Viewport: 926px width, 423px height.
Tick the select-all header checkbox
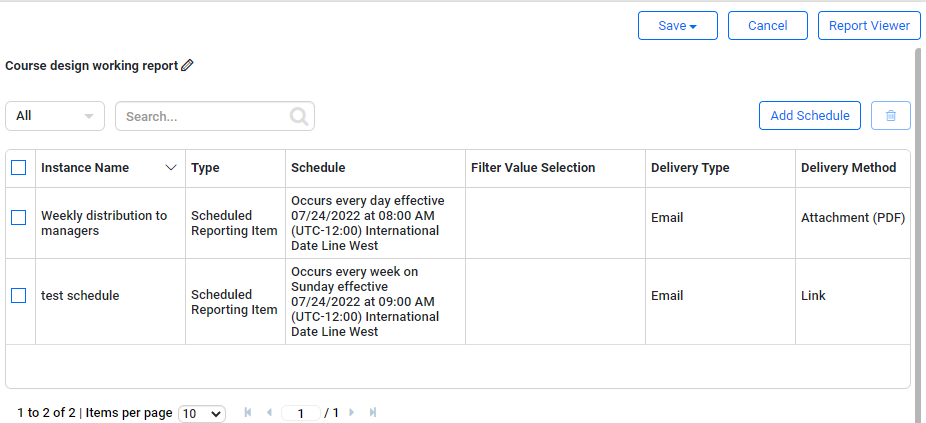(x=19, y=168)
